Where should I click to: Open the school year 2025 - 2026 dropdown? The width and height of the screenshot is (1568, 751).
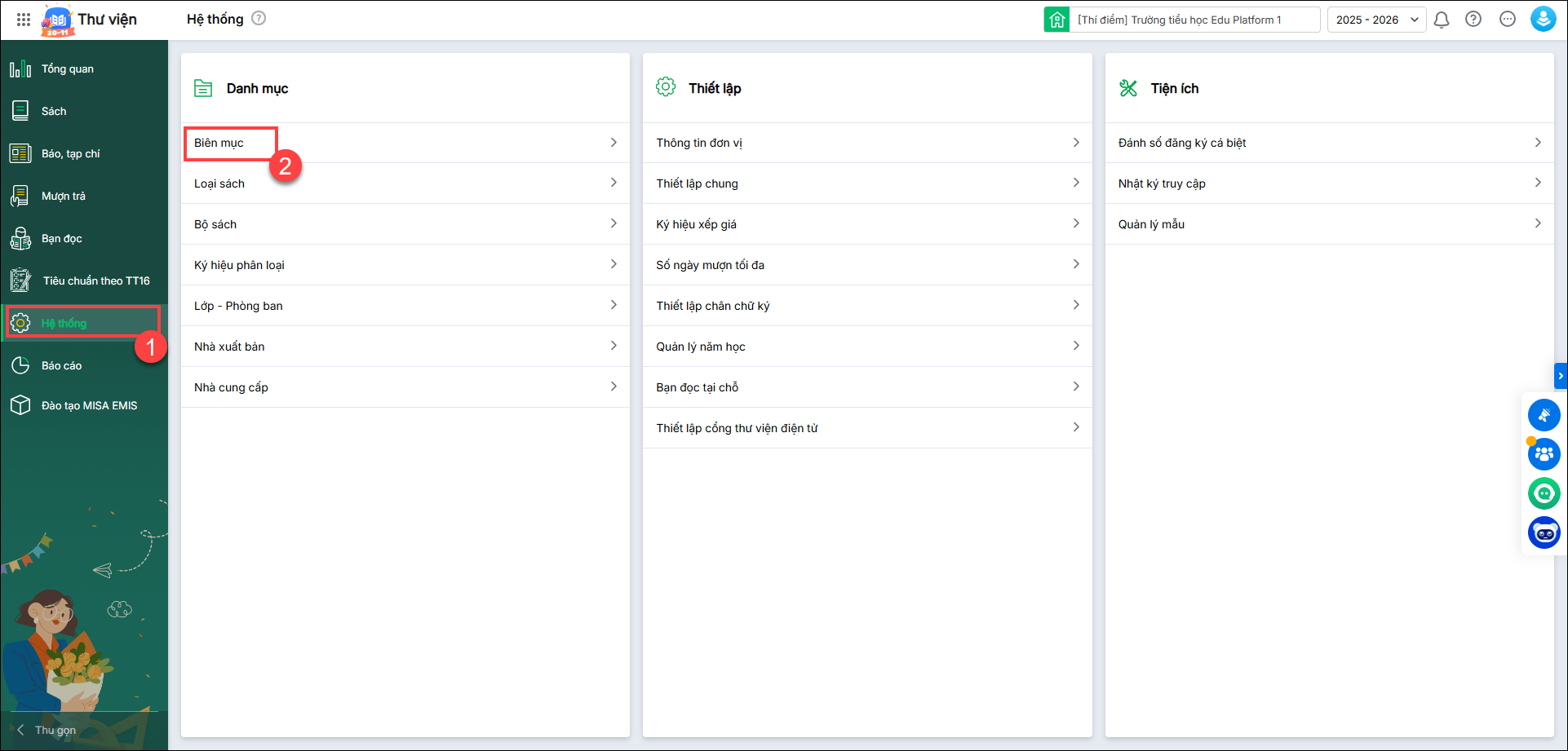(x=1376, y=20)
